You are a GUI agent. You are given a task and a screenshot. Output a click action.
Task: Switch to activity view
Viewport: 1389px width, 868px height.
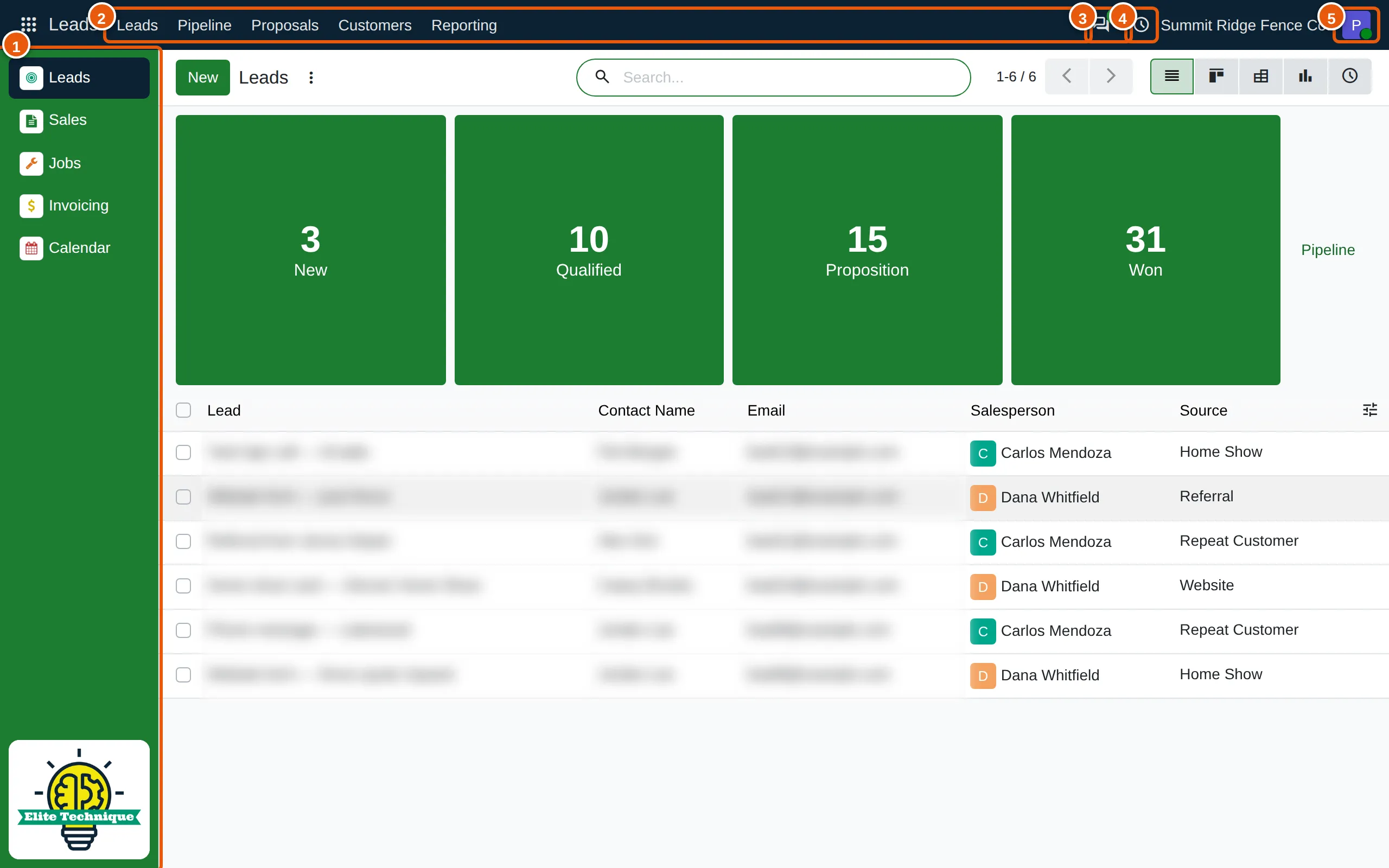tap(1349, 76)
